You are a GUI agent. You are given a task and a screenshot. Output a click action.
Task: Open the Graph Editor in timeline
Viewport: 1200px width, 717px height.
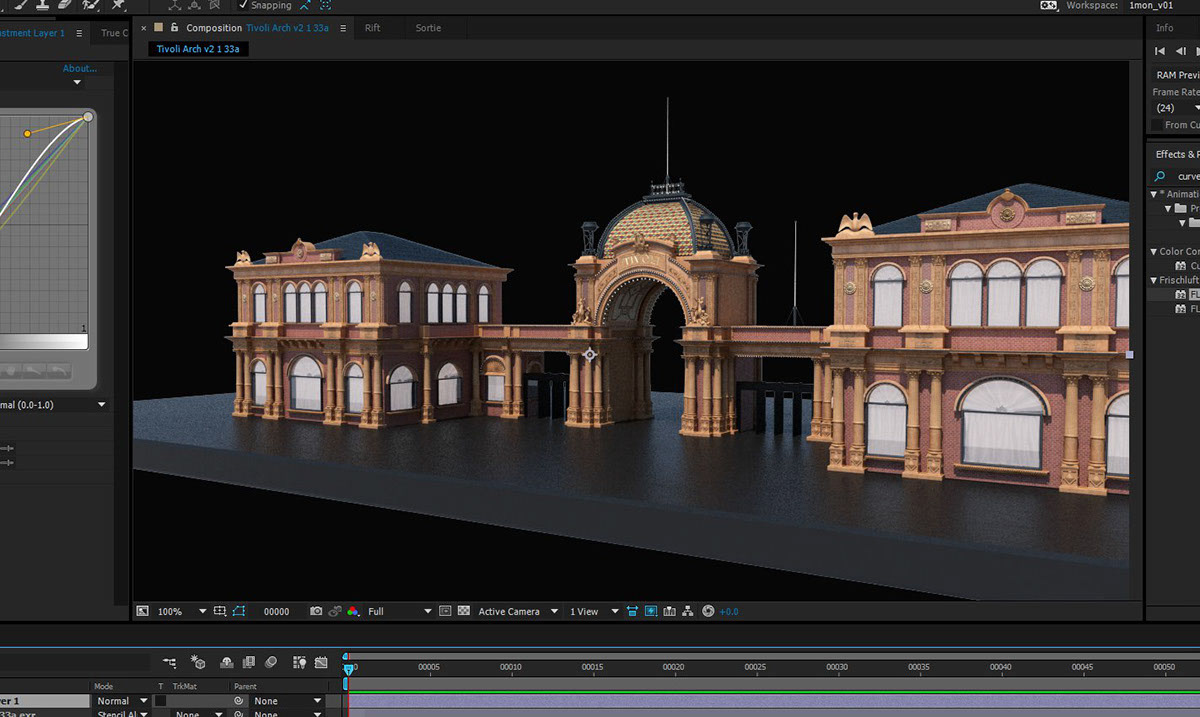[321, 662]
